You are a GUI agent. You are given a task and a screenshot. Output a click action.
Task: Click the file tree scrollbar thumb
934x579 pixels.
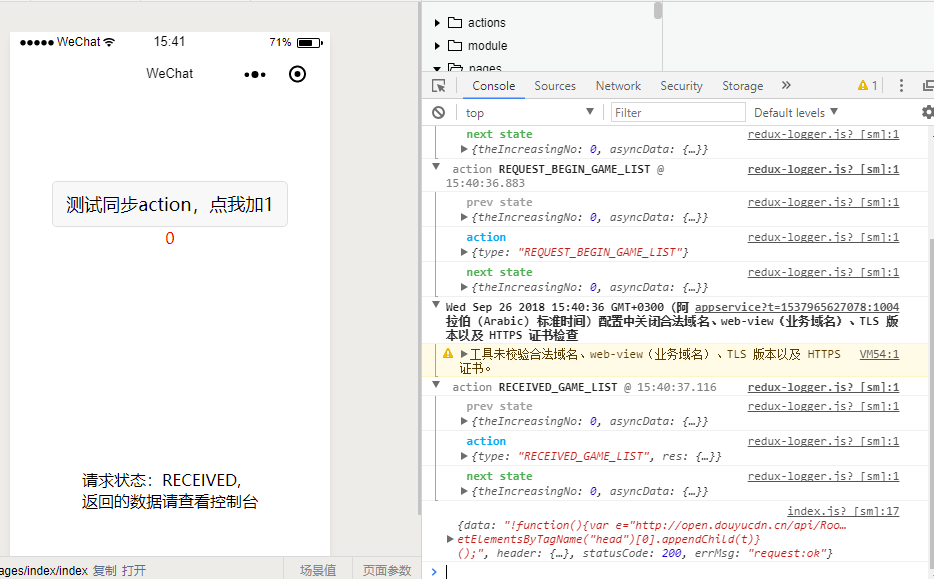pos(658,10)
